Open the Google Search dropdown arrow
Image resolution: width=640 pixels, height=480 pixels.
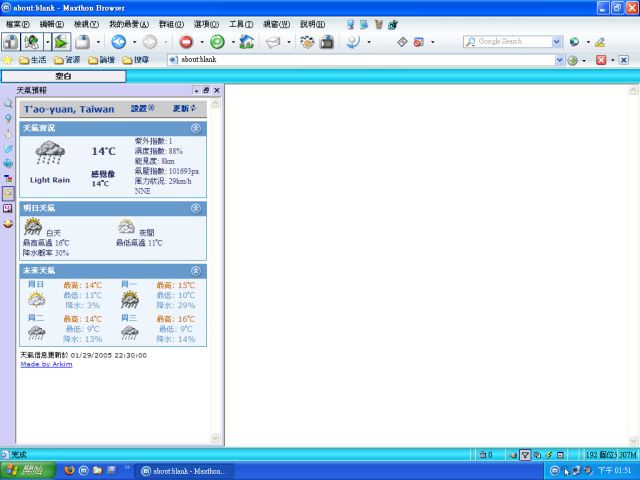(x=557, y=42)
